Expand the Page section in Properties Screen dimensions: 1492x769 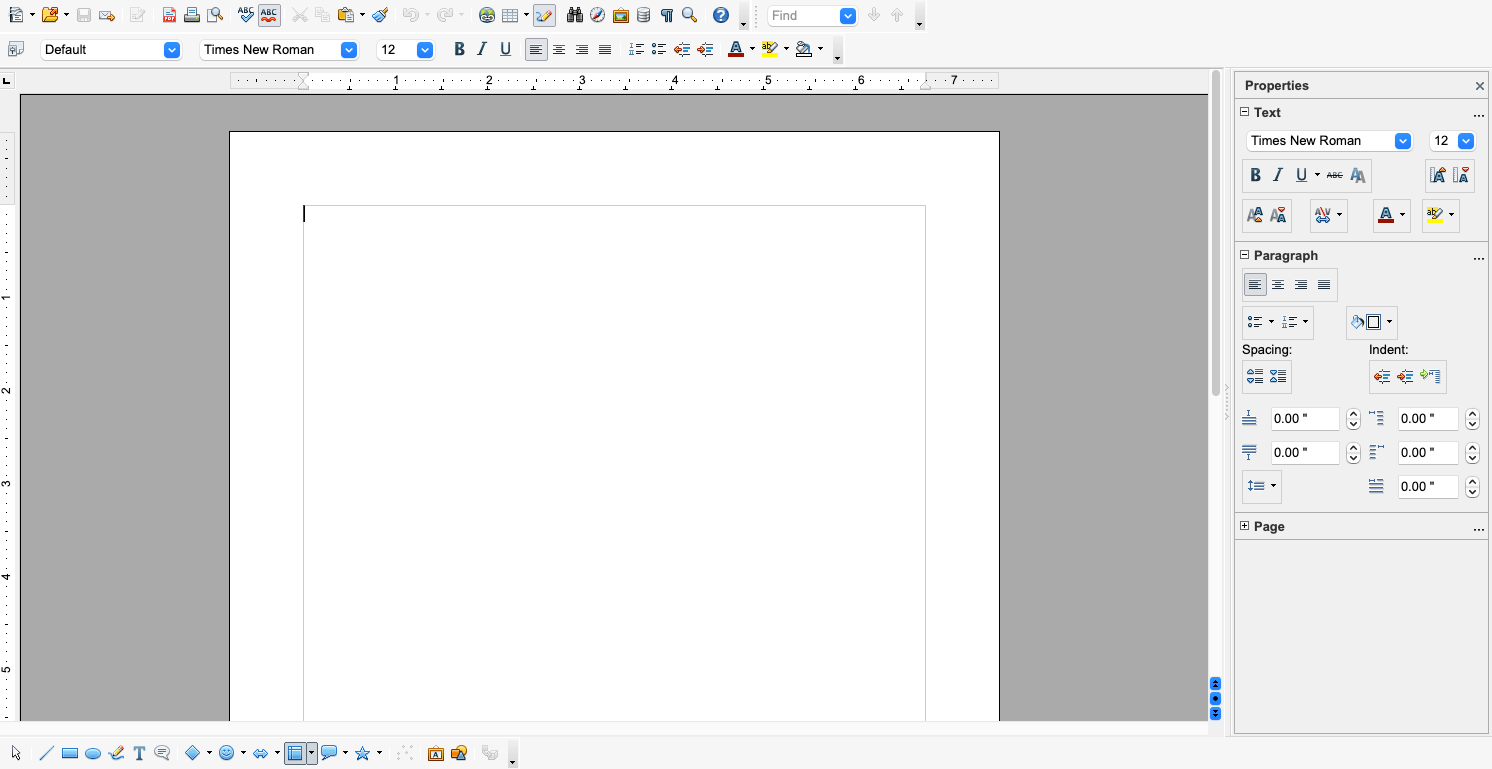click(1245, 526)
